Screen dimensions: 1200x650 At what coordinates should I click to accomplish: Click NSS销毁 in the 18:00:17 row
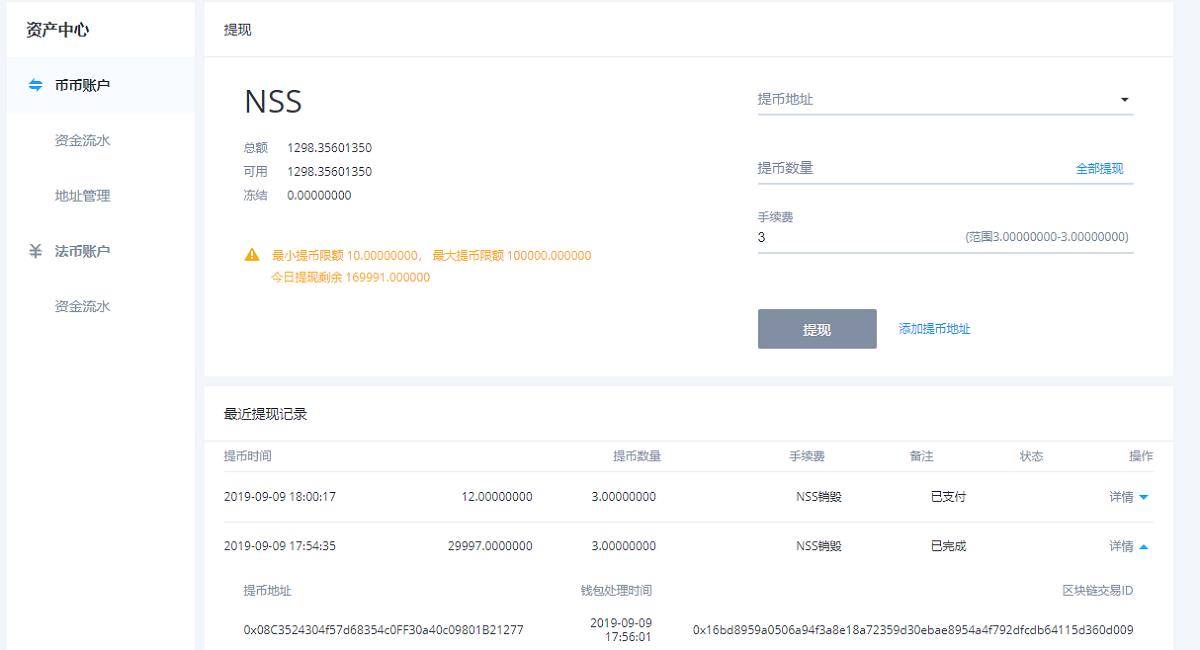[x=819, y=496]
